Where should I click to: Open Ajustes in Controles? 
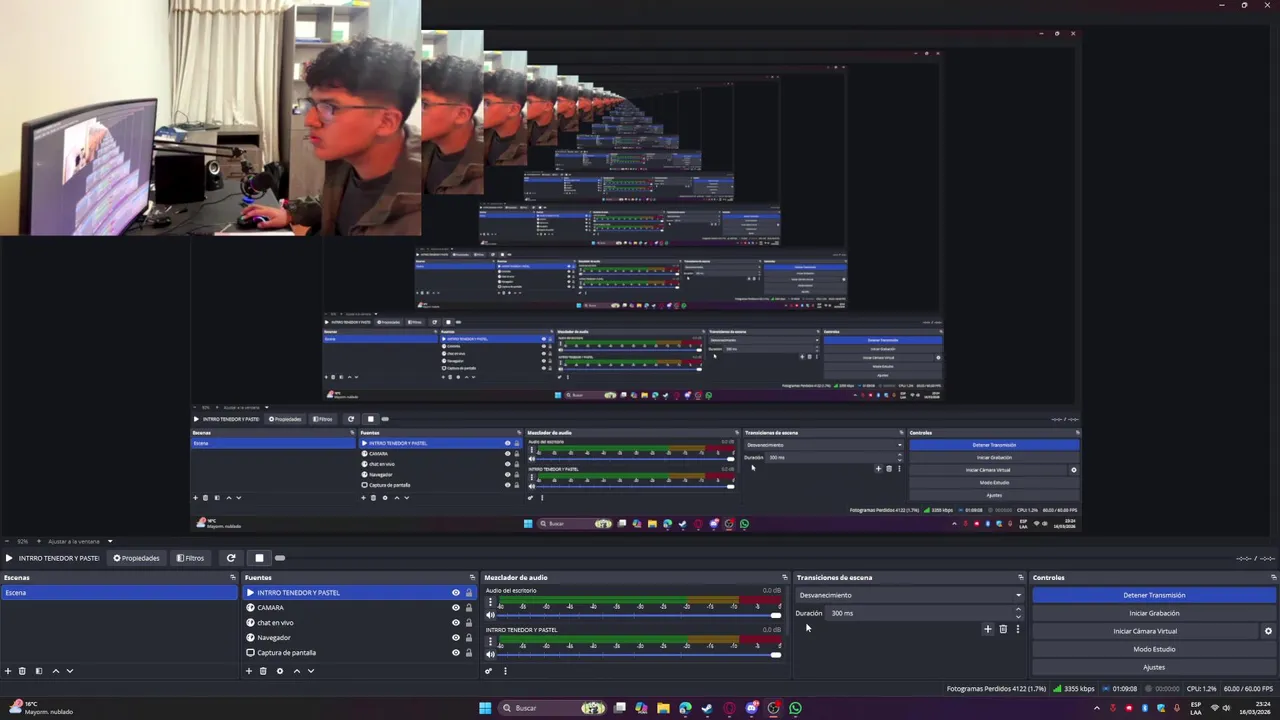1154,667
